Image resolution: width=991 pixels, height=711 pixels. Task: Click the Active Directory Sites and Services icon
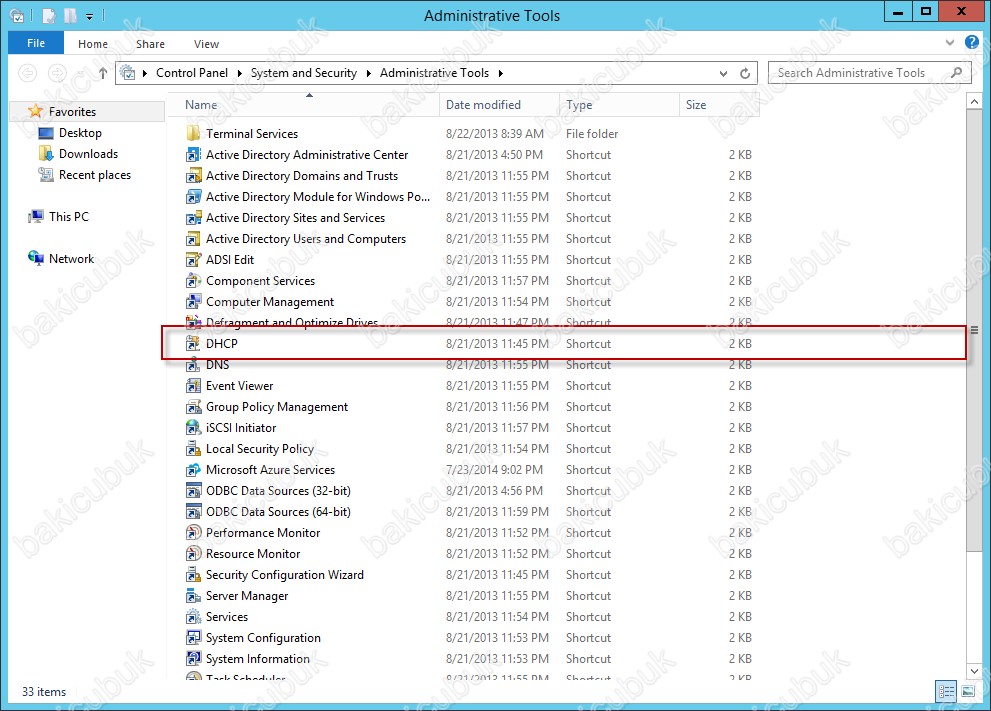[x=193, y=218]
